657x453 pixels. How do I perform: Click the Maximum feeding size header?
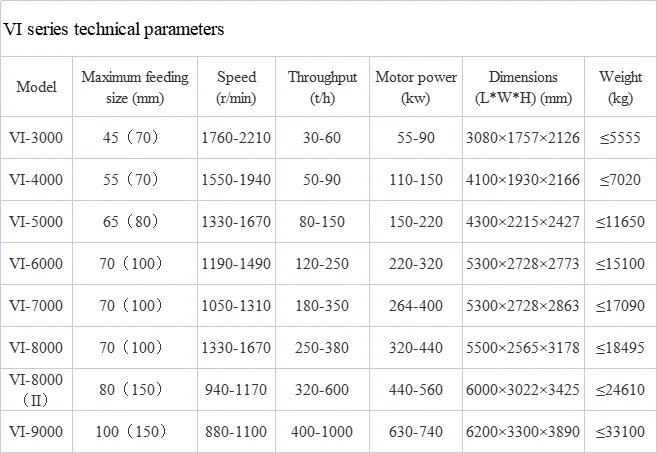pyautogui.click(x=135, y=87)
